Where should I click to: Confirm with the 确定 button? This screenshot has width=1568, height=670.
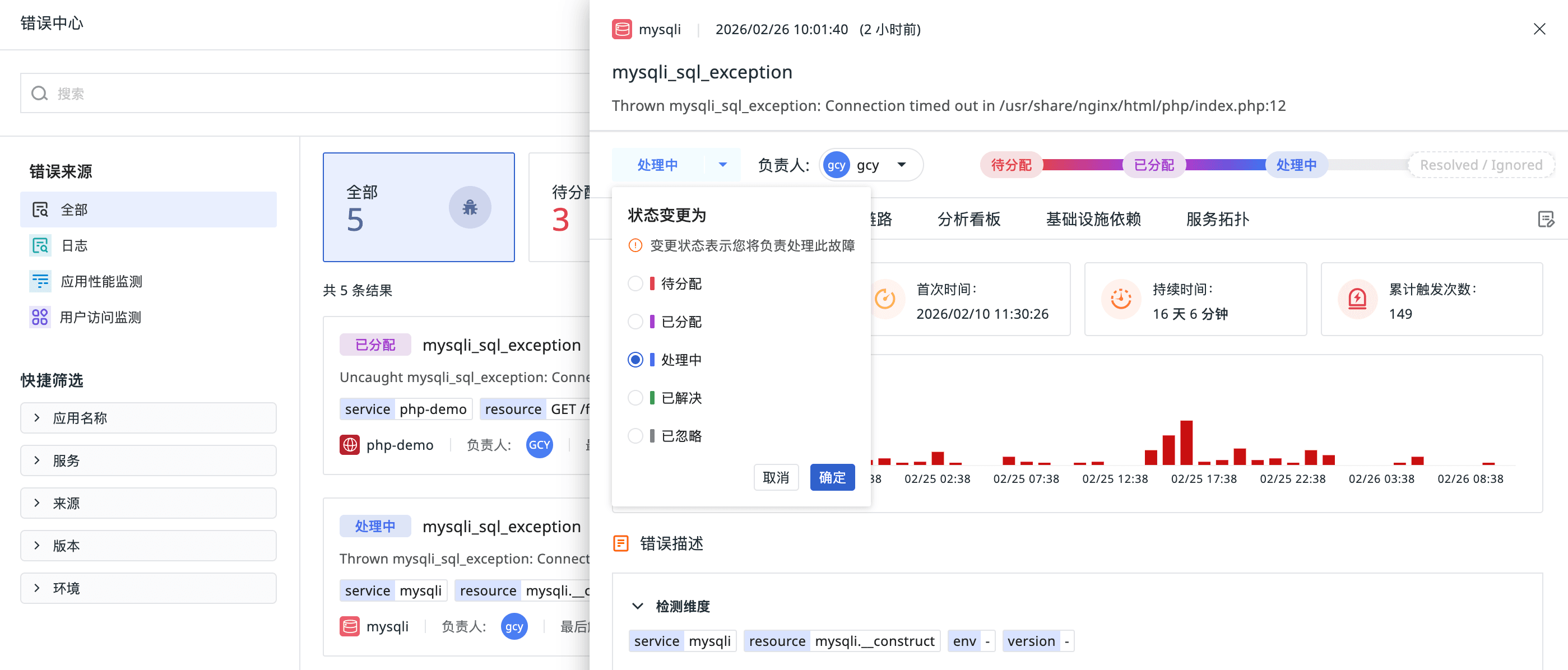[x=832, y=478]
